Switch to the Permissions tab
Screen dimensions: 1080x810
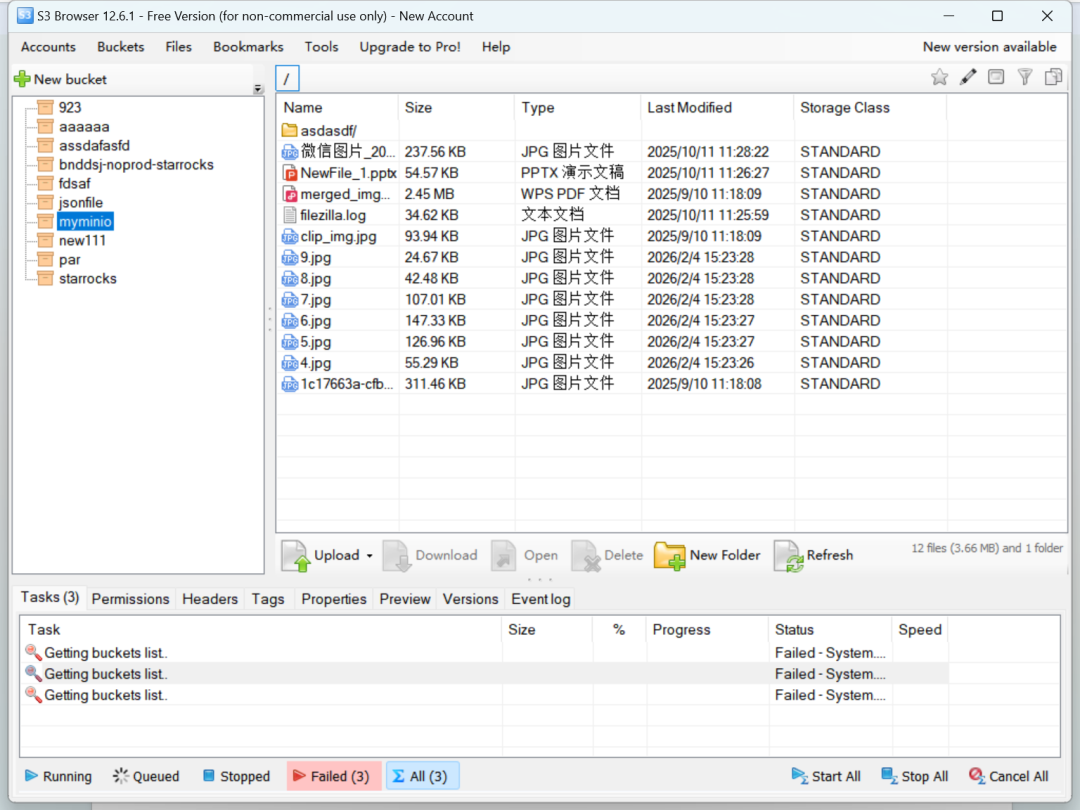(130, 599)
